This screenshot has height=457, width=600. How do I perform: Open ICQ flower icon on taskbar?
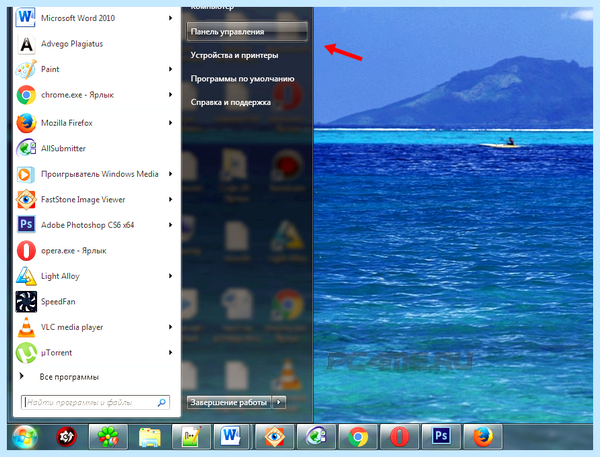[108, 437]
